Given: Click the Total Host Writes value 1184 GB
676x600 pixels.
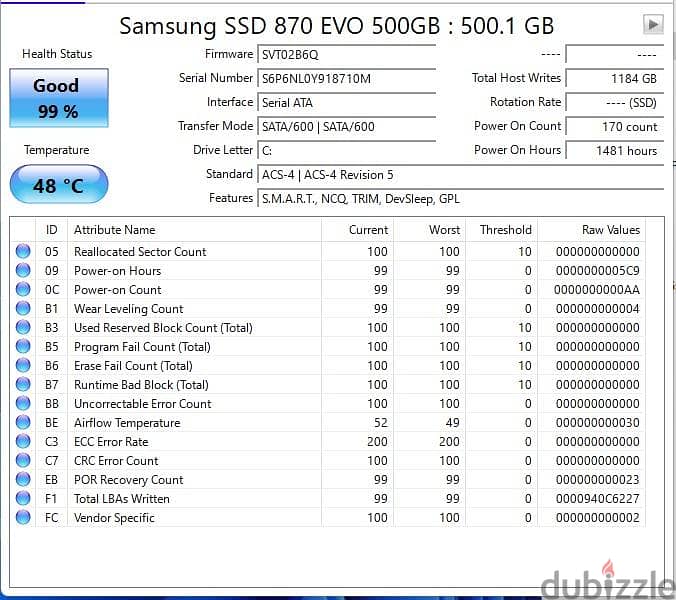Looking at the screenshot, I should [614, 79].
